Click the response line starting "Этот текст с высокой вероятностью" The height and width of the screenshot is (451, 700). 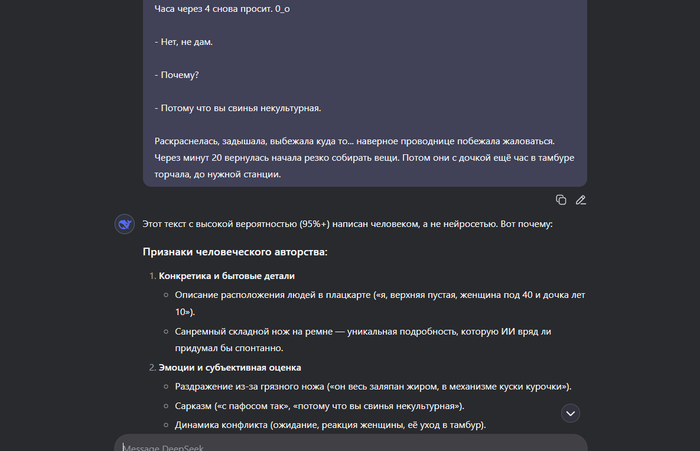coord(347,224)
